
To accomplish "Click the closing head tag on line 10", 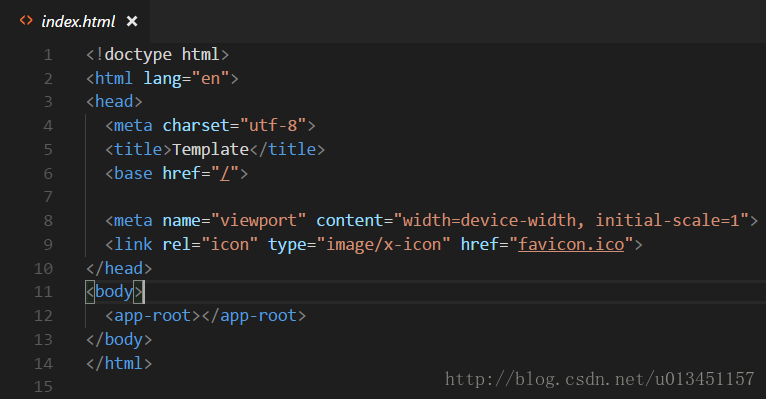I will coord(119,269).
